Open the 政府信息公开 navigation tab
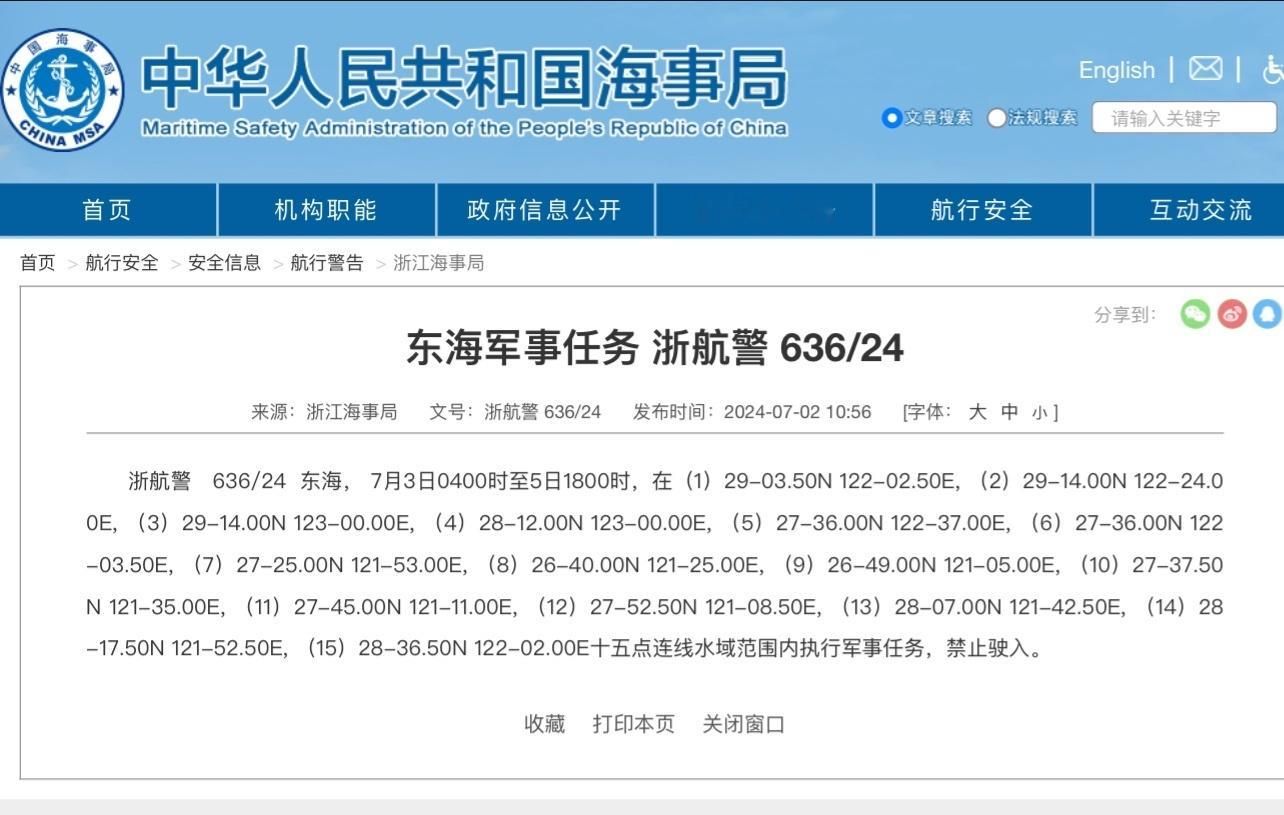The image size is (1284, 815). (545, 210)
